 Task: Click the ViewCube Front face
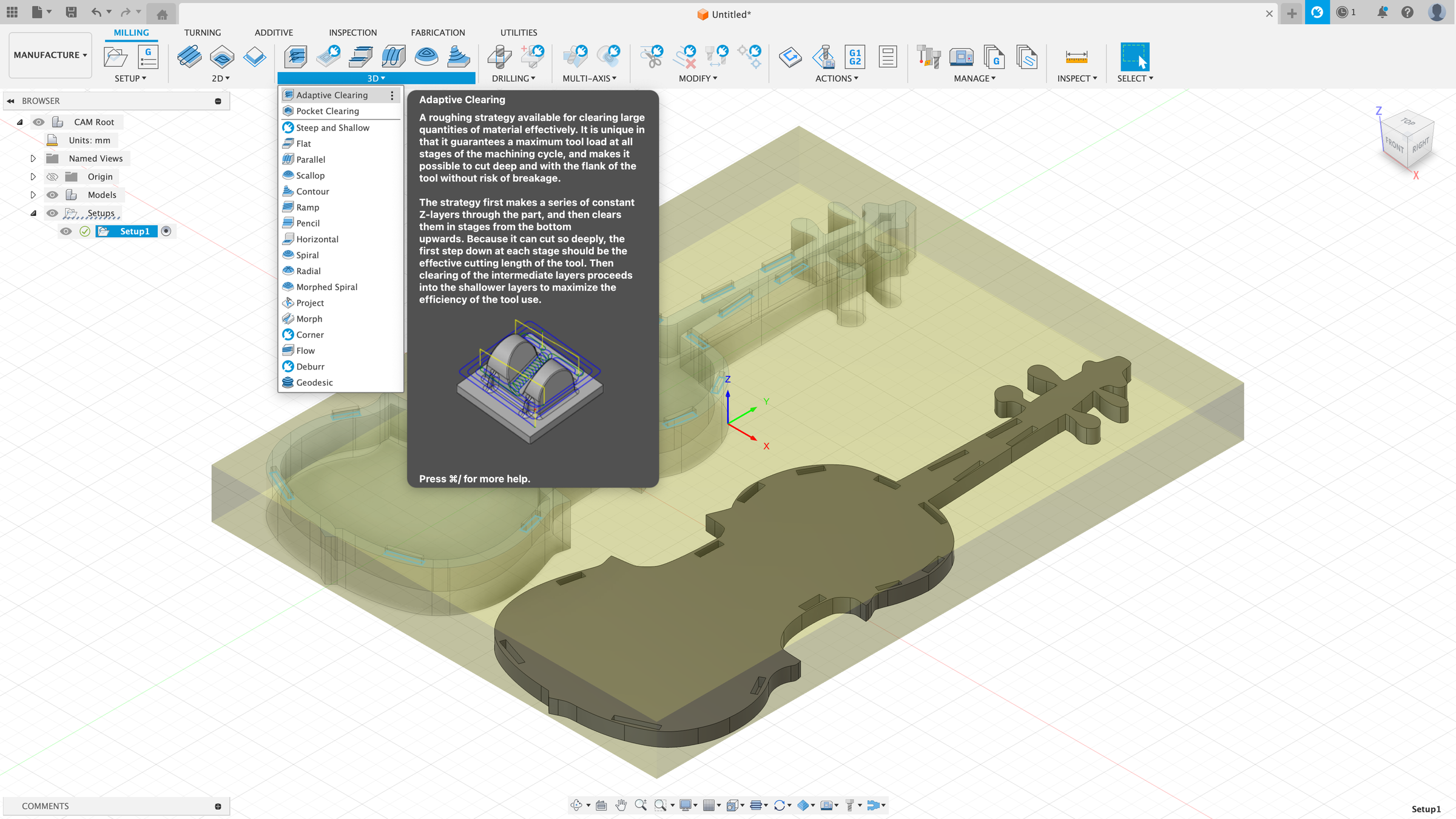1394,144
